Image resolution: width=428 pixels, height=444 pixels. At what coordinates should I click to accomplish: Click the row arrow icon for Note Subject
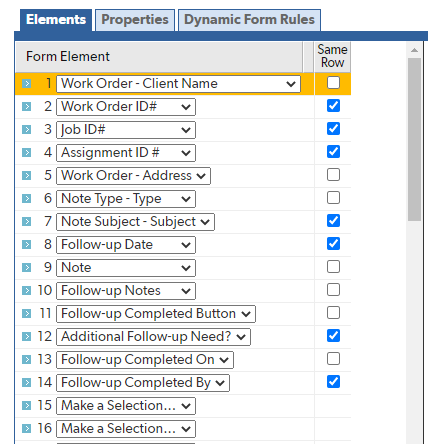click(26, 222)
